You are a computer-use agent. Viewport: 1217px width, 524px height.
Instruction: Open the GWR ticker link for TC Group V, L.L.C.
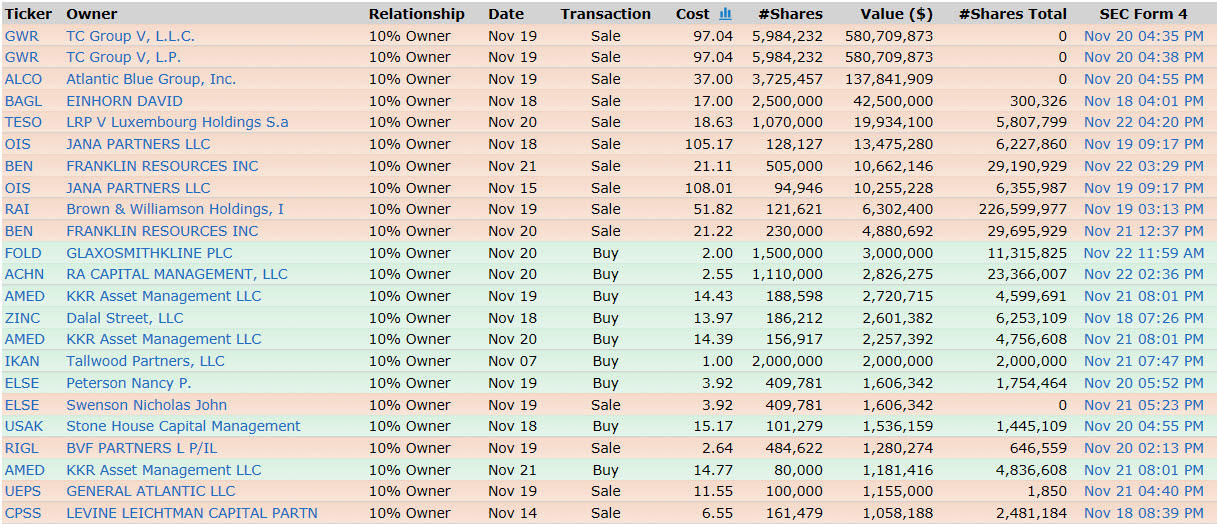(22, 36)
